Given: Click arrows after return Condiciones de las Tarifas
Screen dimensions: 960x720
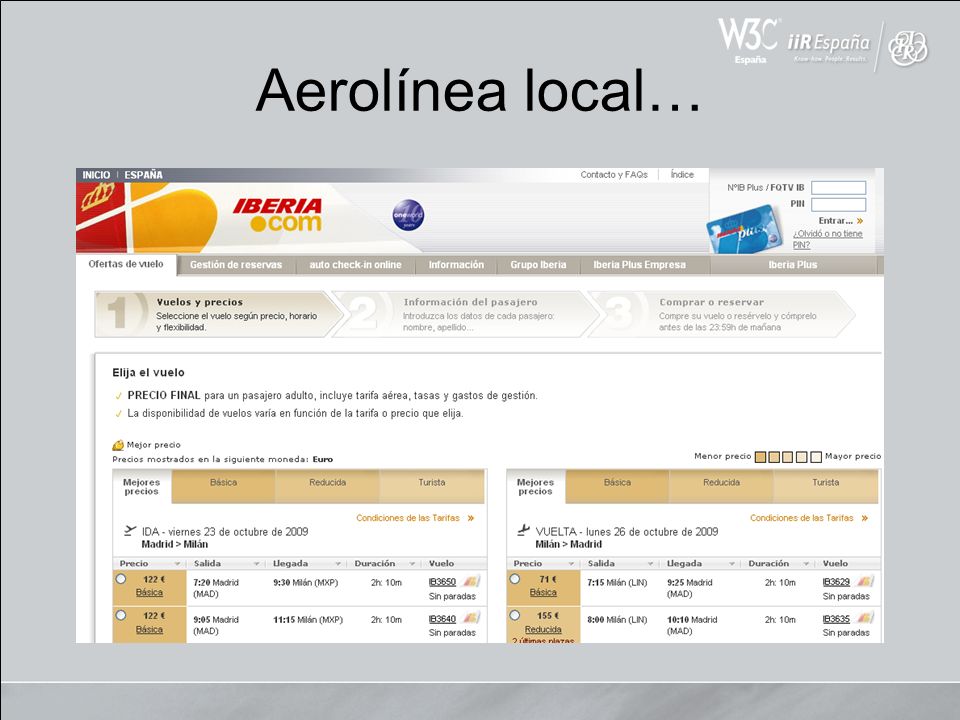Looking at the screenshot, I should tap(864, 518).
